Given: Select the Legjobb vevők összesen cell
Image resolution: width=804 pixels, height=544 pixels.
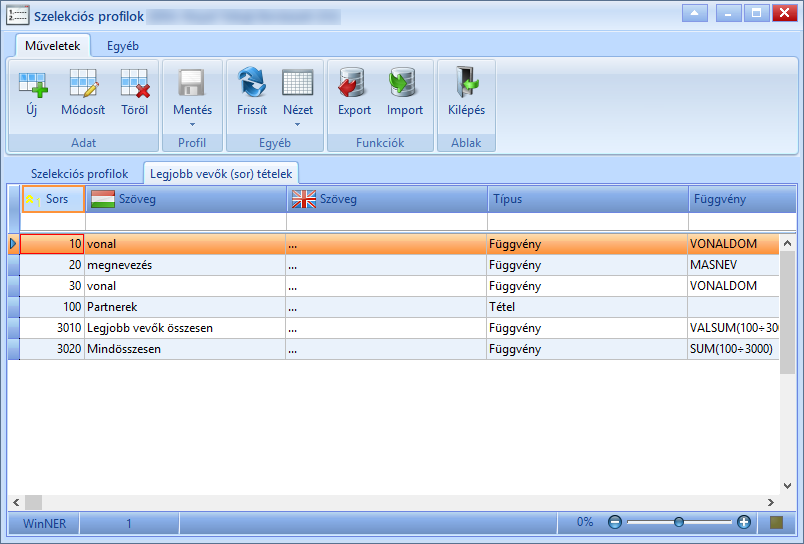Looking at the screenshot, I should tap(185, 328).
